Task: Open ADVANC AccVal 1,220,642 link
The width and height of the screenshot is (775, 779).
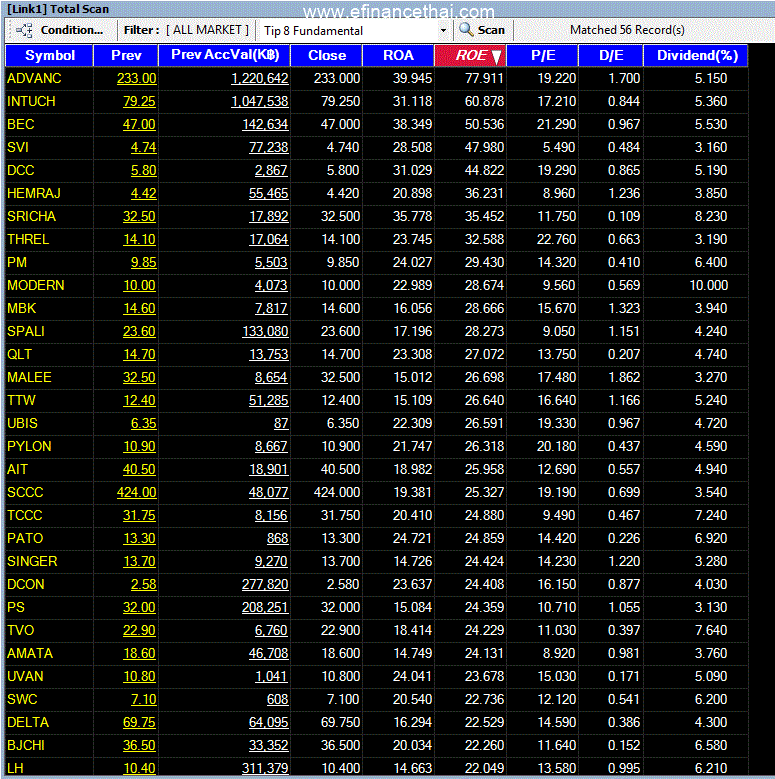Action: (260, 78)
